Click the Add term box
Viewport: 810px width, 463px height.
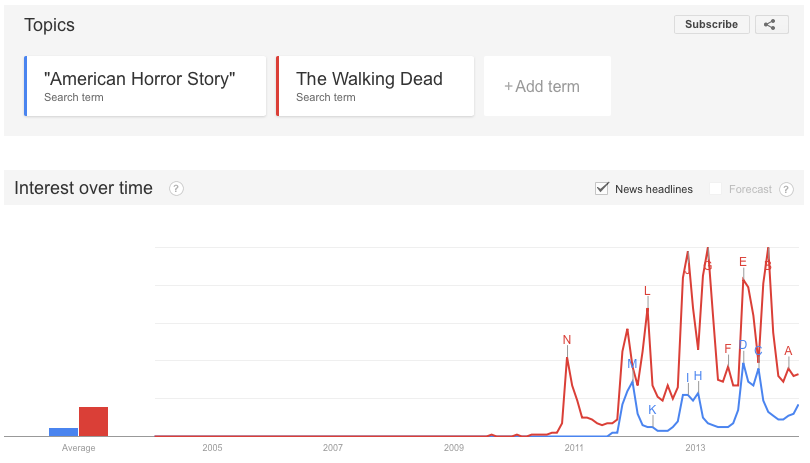(x=547, y=86)
